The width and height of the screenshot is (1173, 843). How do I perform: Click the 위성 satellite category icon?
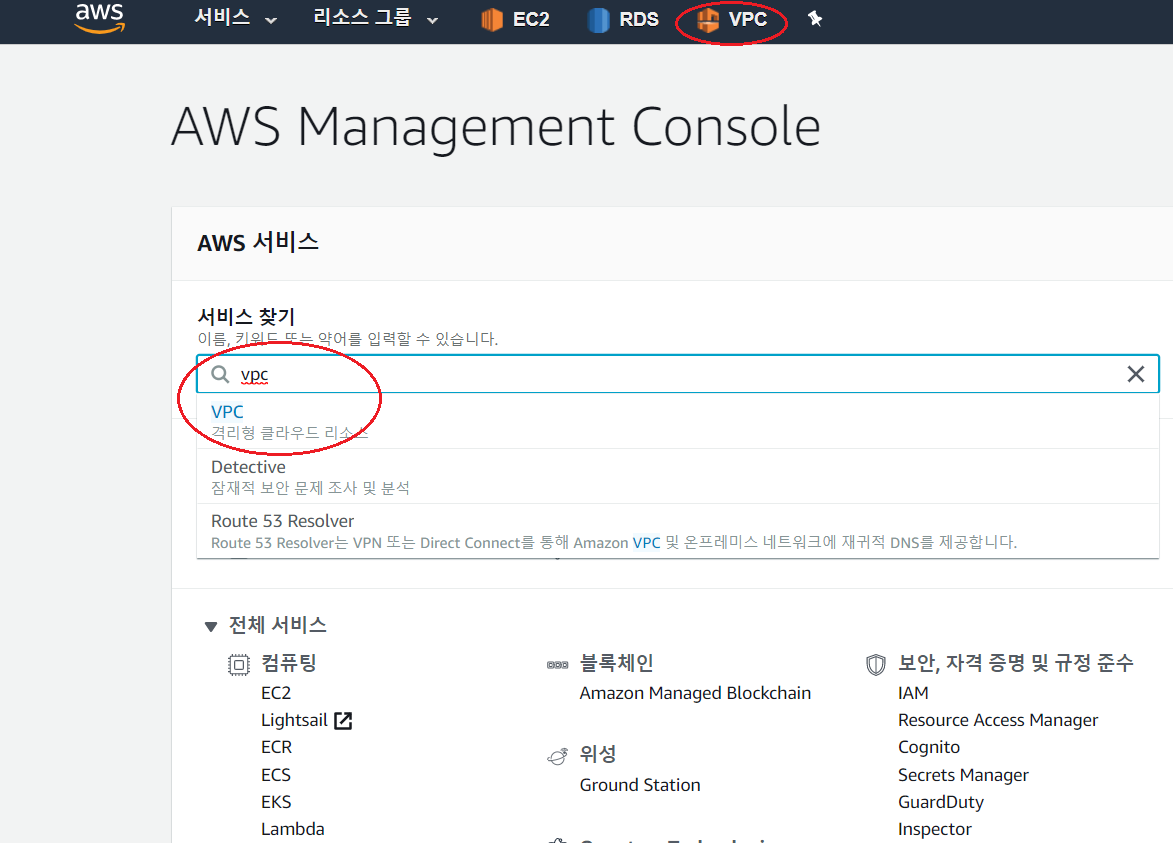click(557, 756)
